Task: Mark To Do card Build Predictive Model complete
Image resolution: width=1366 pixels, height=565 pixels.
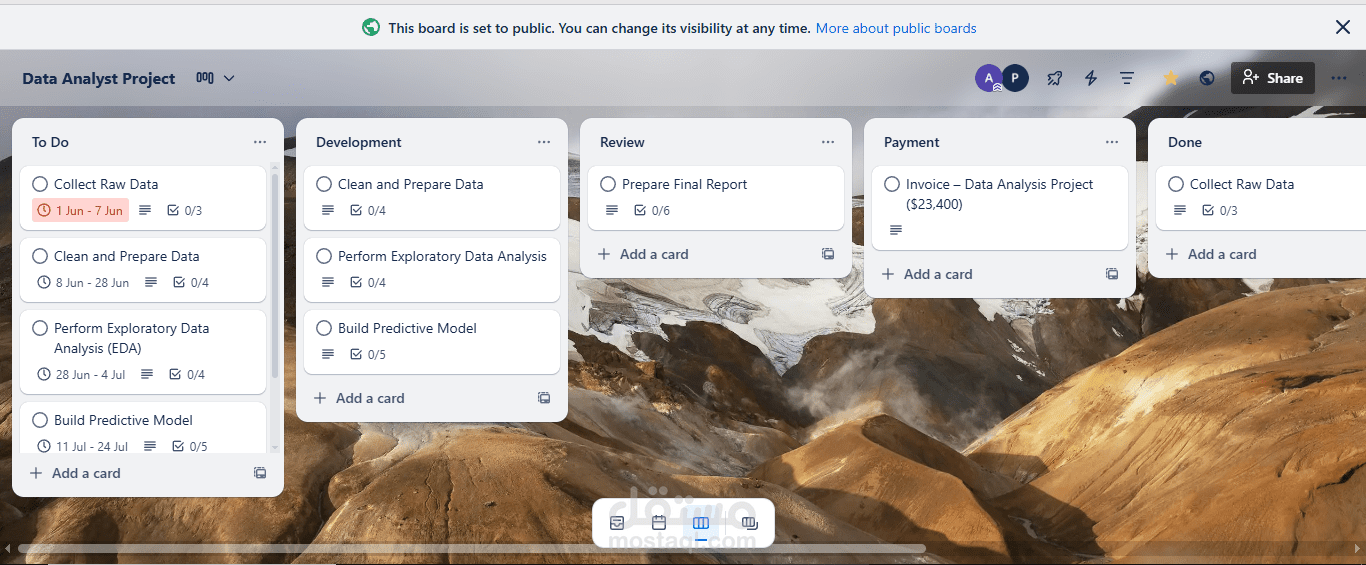Action: [40, 420]
